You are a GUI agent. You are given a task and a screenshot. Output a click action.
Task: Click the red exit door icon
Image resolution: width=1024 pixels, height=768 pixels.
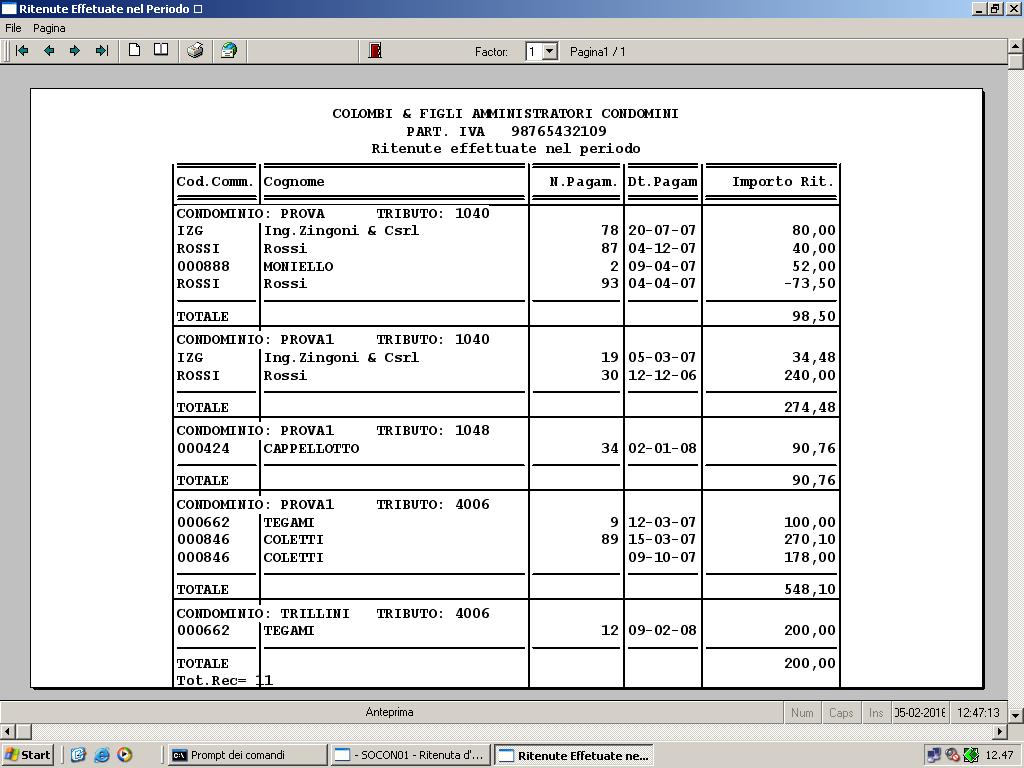pos(375,50)
